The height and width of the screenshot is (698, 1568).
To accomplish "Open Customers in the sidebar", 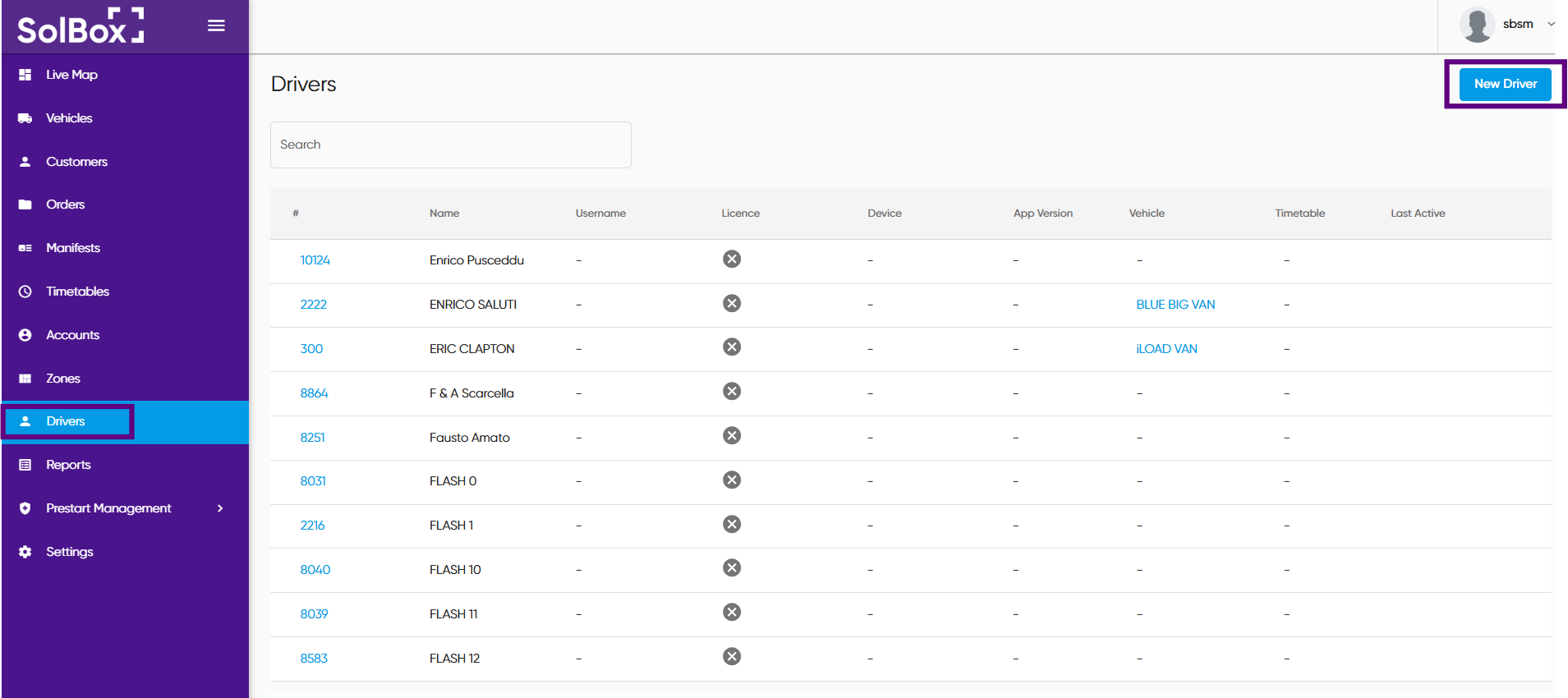I will (76, 162).
